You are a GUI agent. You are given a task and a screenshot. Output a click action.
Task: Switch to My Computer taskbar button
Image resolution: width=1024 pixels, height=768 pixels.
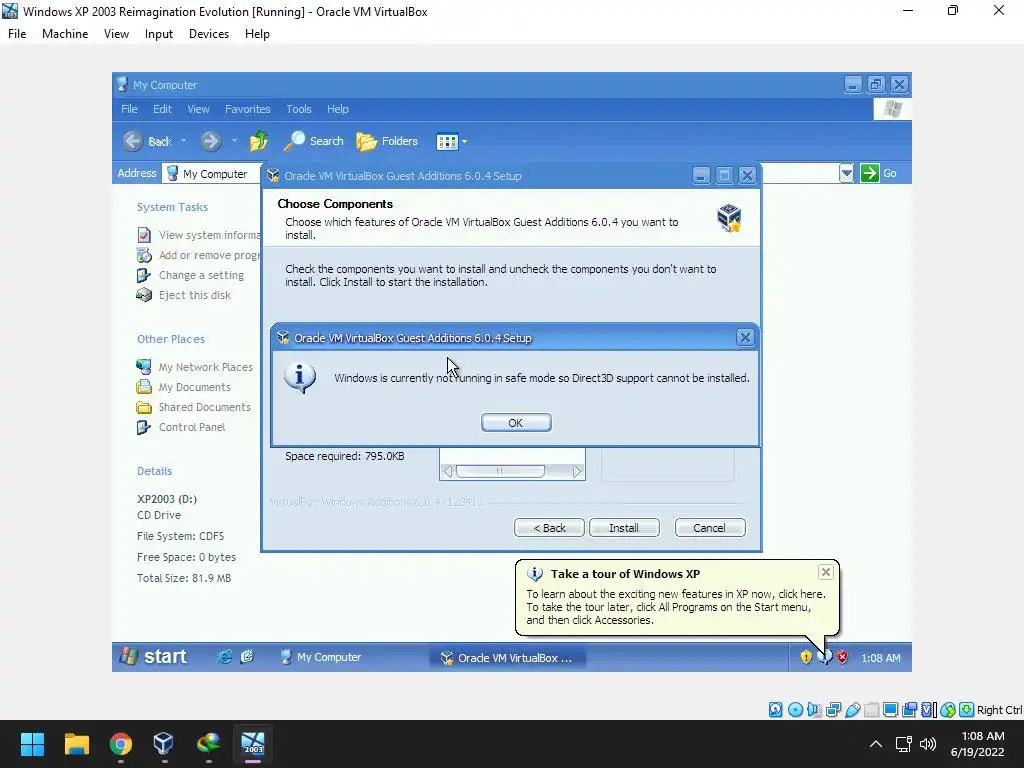[x=321, y=657]
